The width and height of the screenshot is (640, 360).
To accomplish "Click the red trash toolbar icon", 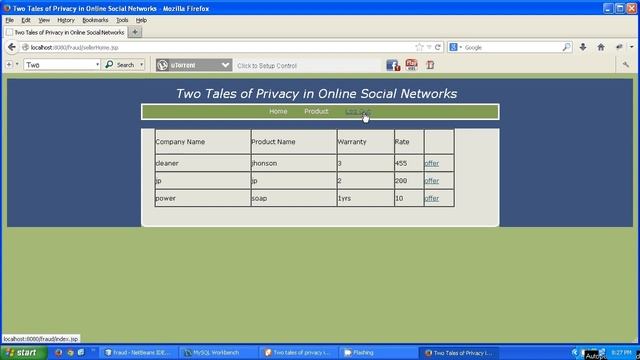I will coord(430,65).
